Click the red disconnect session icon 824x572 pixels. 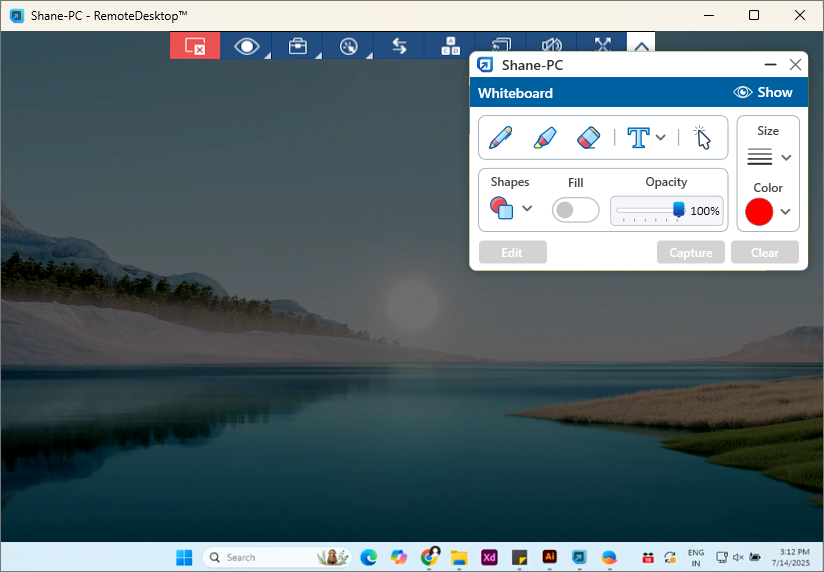pyautogui.click(x=195, y=46)
